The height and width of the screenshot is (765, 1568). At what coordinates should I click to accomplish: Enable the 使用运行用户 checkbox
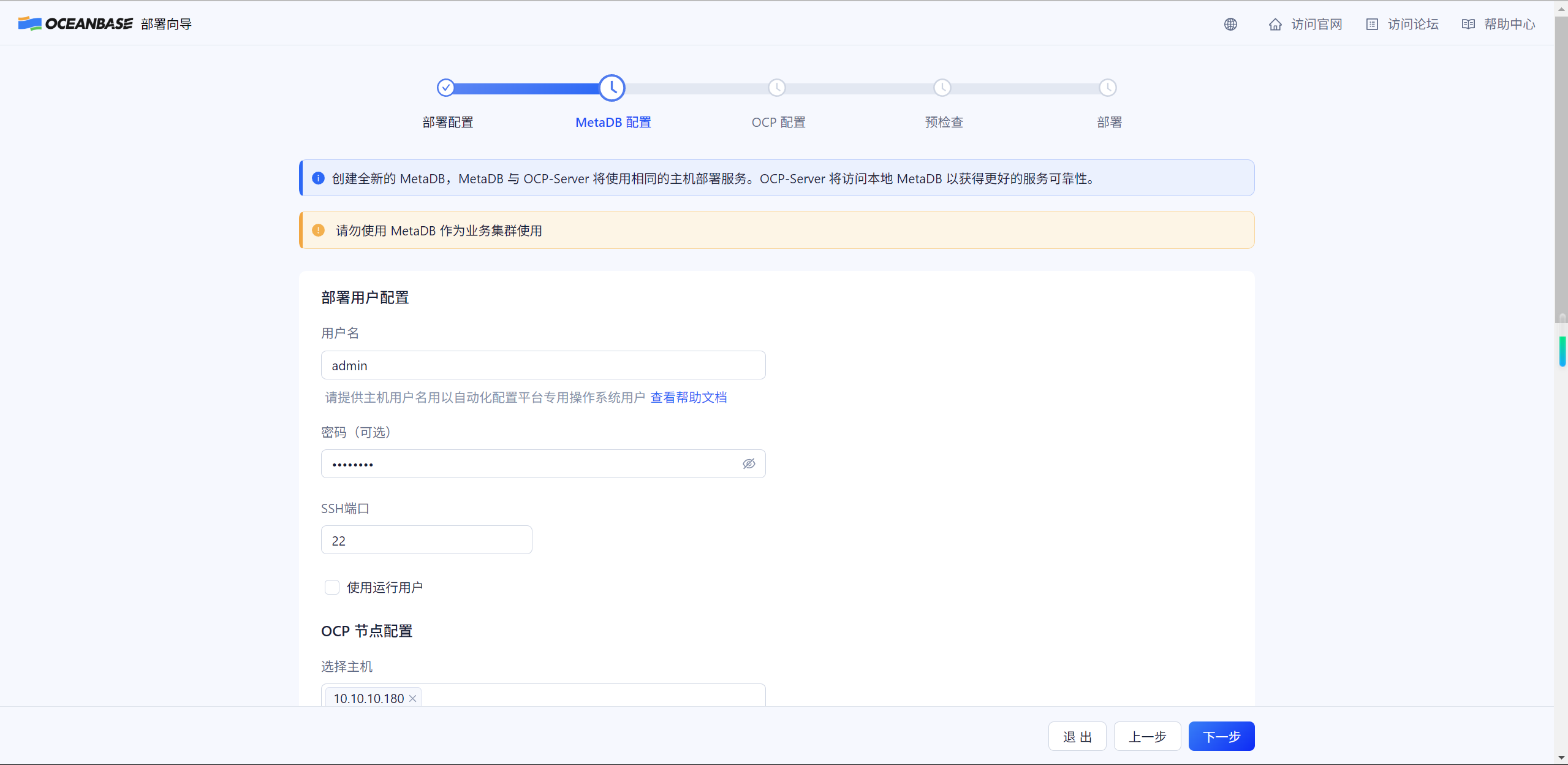(332, 587)
